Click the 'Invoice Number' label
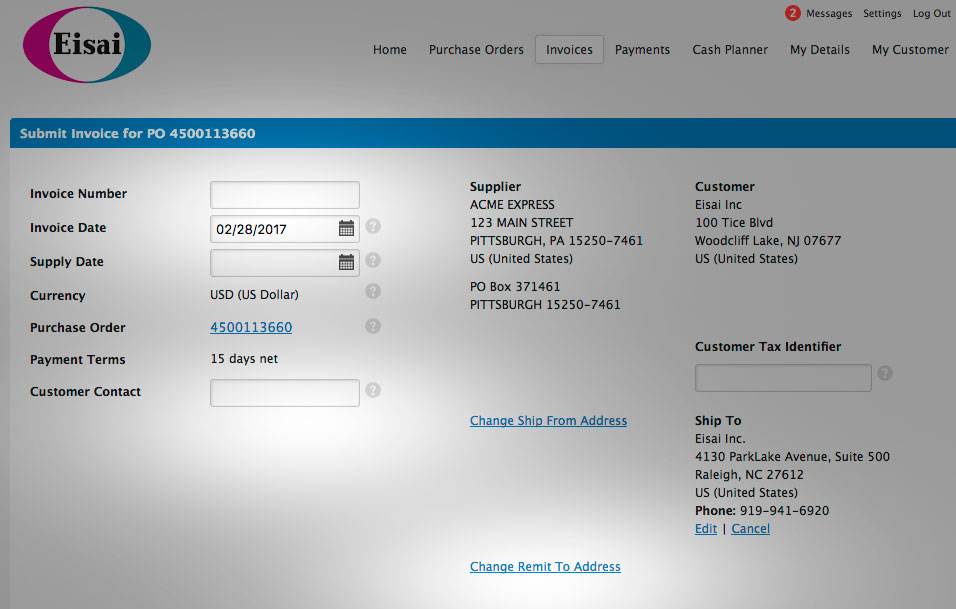Image resolution: width=956 pixels, height=609 pixels. (x=79, y=194)
